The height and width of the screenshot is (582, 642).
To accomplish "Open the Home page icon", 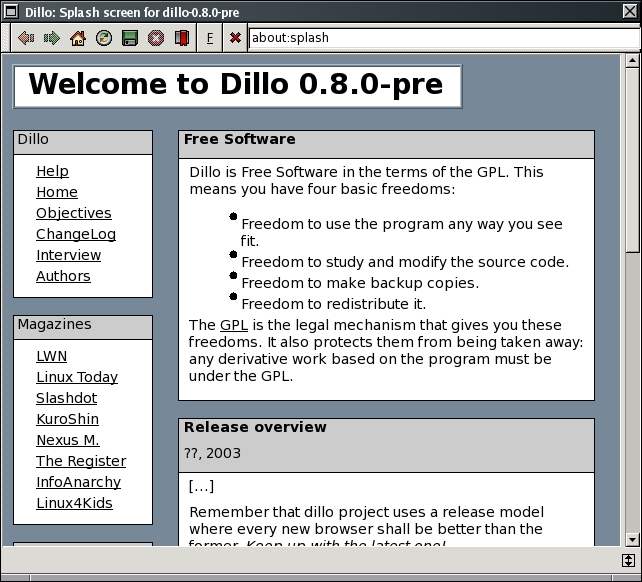I will point(78,38).
